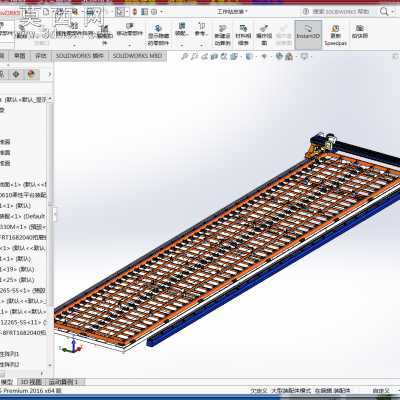This screenshot has height=400, width=400.
Task: Click the search magnifier icon
Action: pyautogui.click(x=384, y=12)
